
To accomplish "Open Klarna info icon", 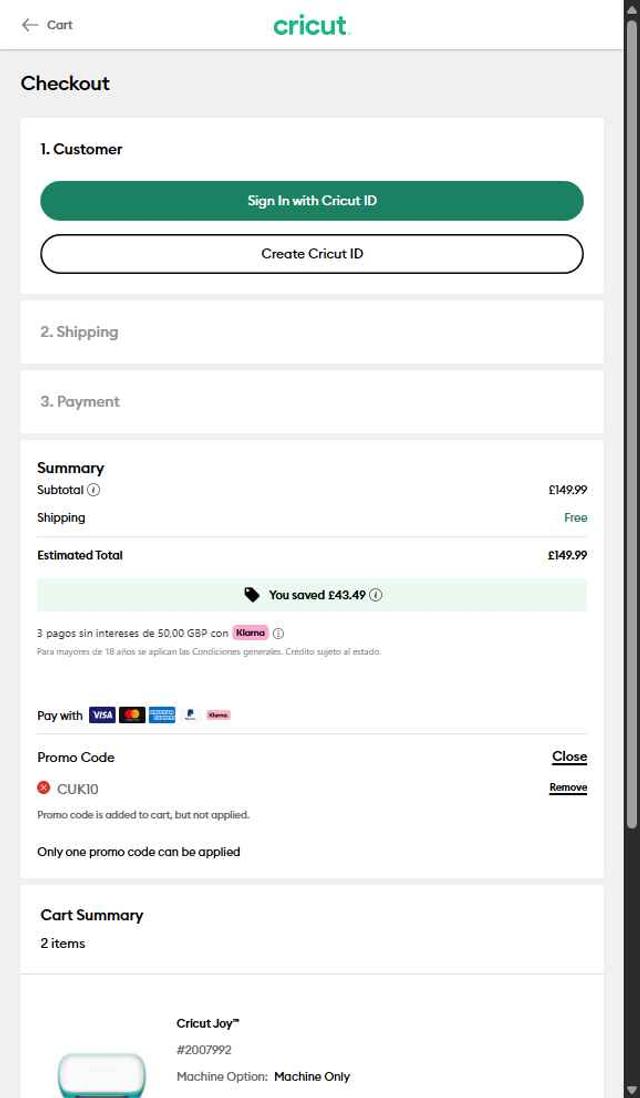I will (x=279, y=633).
